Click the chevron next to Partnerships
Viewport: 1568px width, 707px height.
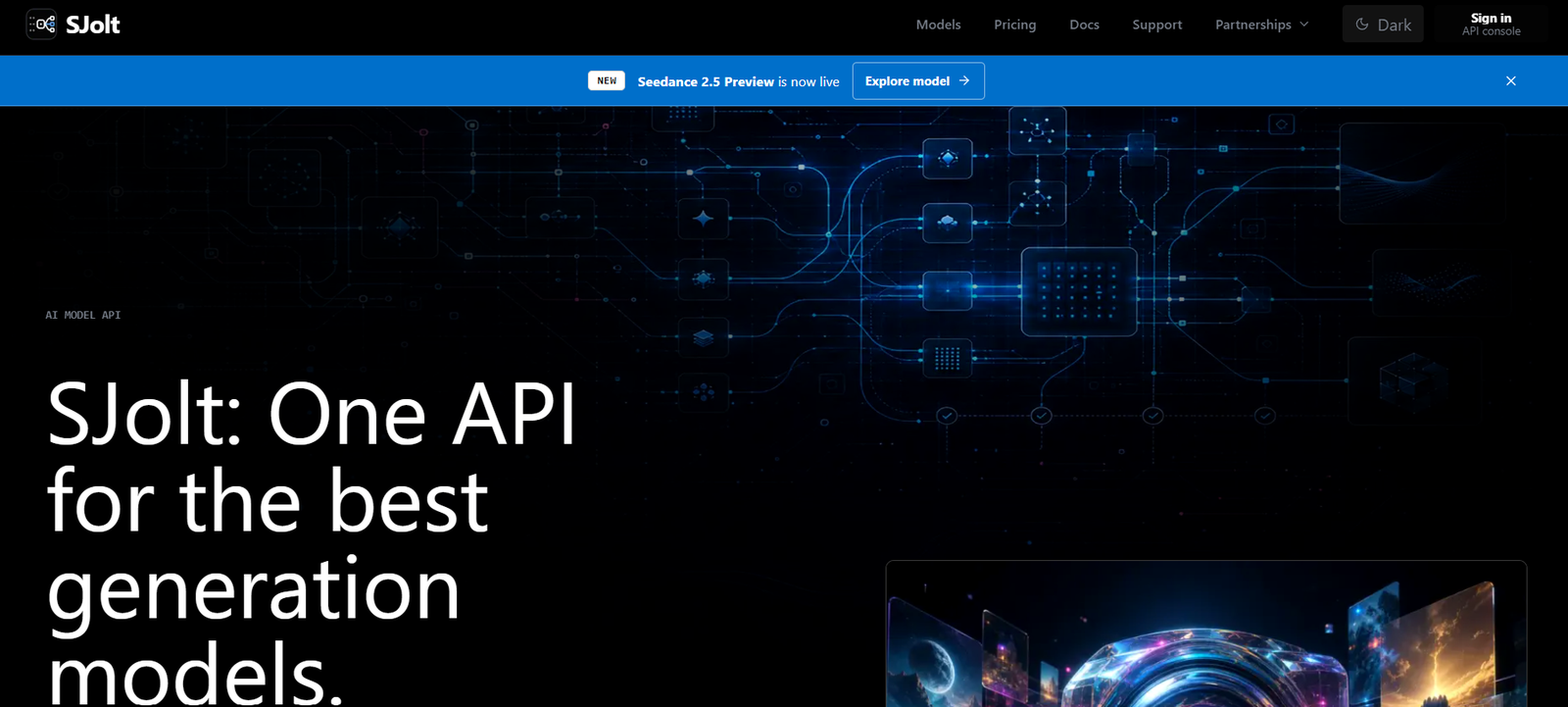pyautogui.click(x=1304, y=25)
